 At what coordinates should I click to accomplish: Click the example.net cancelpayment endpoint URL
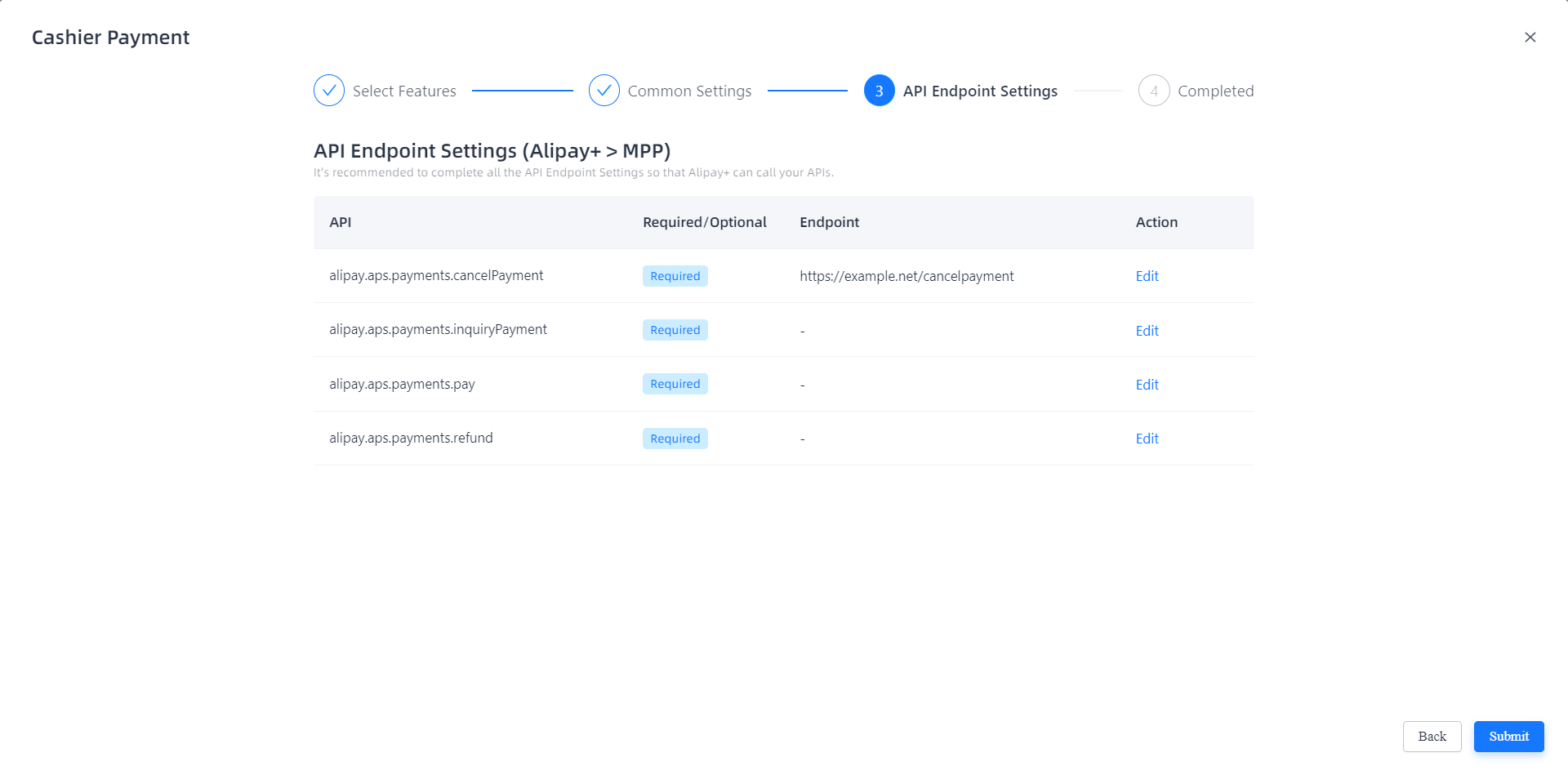click(906, 276)
